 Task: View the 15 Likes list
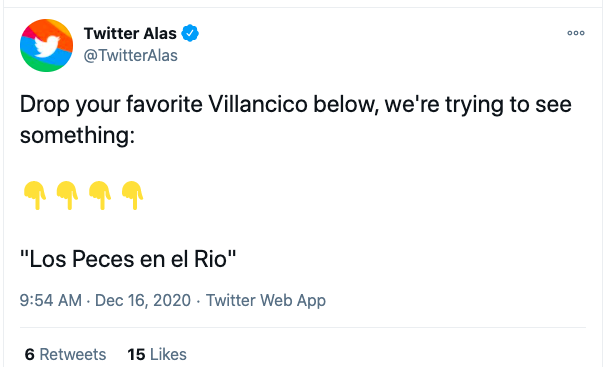pos(157,355)
